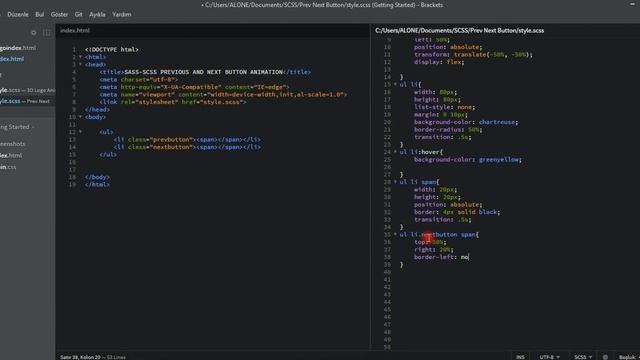The width and height of the screenshot is (640, 360).
Task: Click the 'Satır 38, Kolon 20' cursor position
Action: tap(80, 357)
